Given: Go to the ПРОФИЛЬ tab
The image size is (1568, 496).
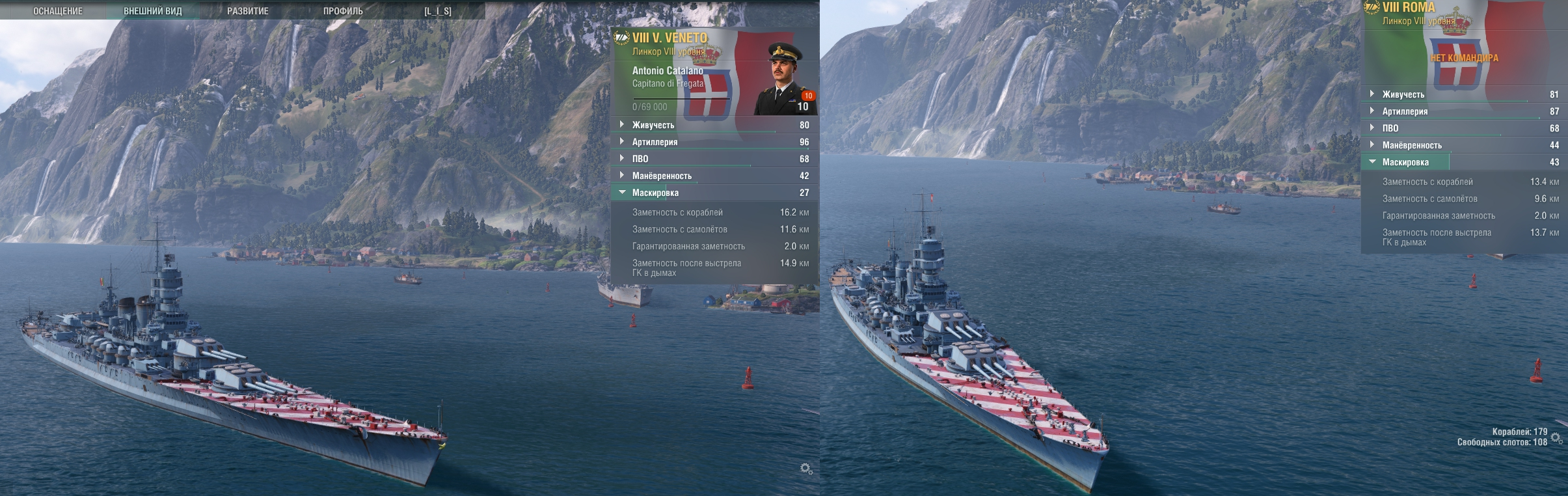Looking at the screenshot, I should pos(343,11).
